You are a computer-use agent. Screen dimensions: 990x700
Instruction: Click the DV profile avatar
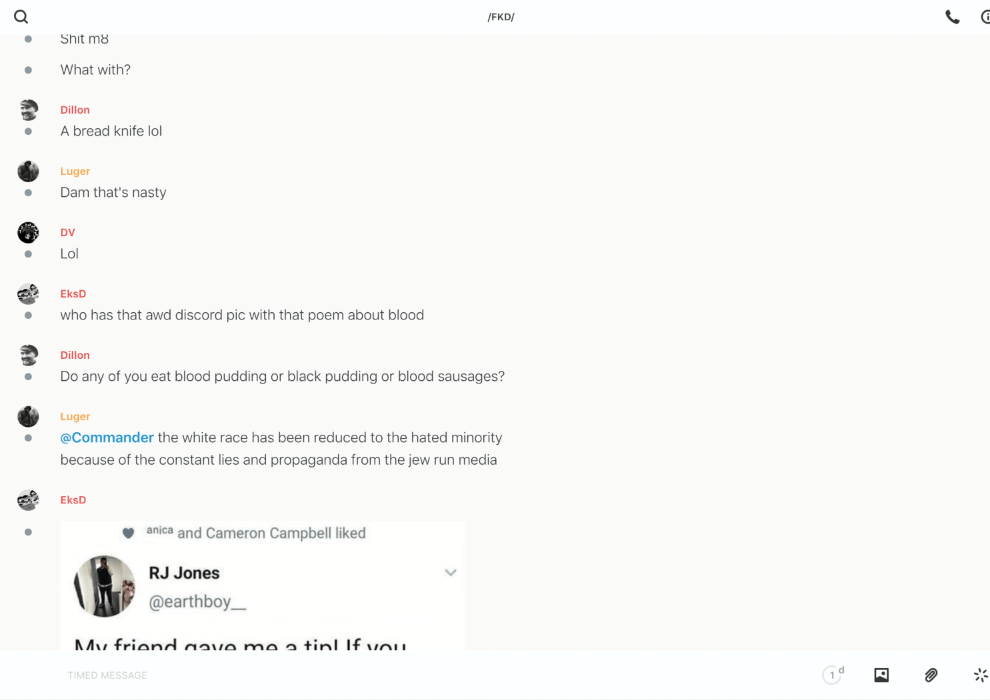[x=28, y=233]
